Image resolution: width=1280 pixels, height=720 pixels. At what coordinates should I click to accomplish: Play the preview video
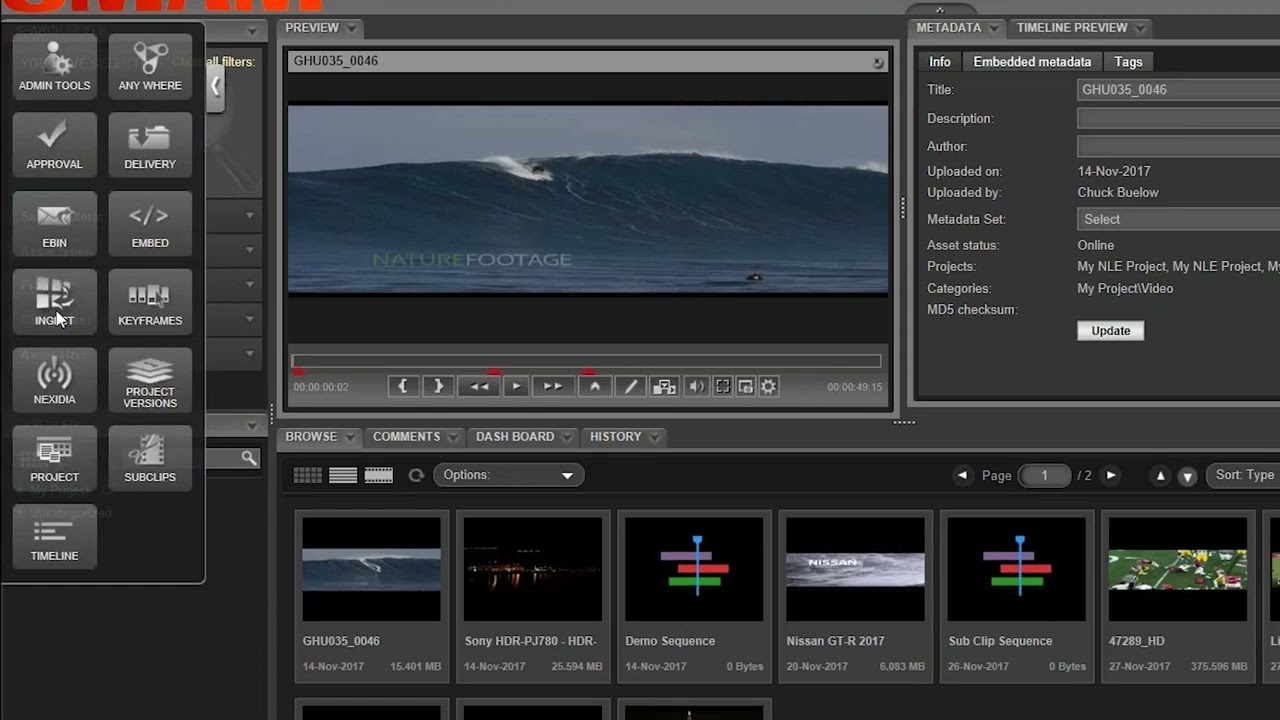click(x=516, y=386)
